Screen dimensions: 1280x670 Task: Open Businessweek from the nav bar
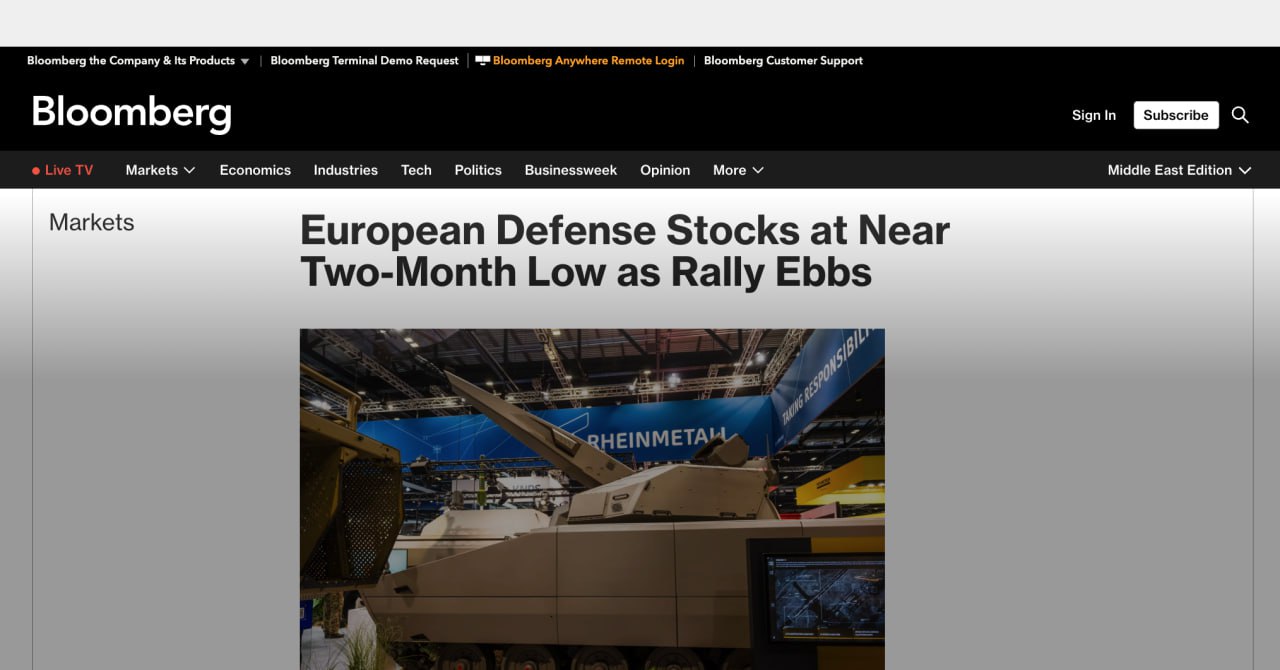[571, 170]
